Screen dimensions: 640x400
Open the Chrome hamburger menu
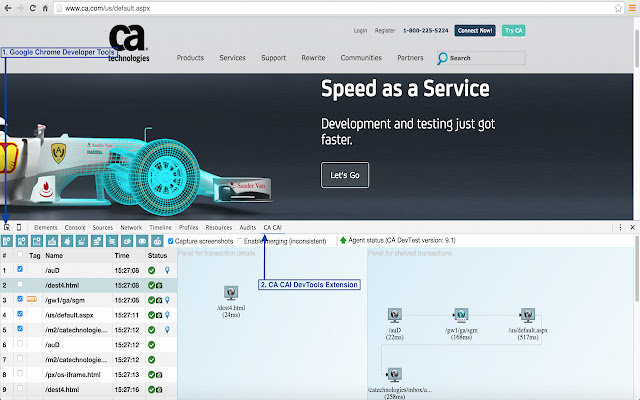point(632,8)
